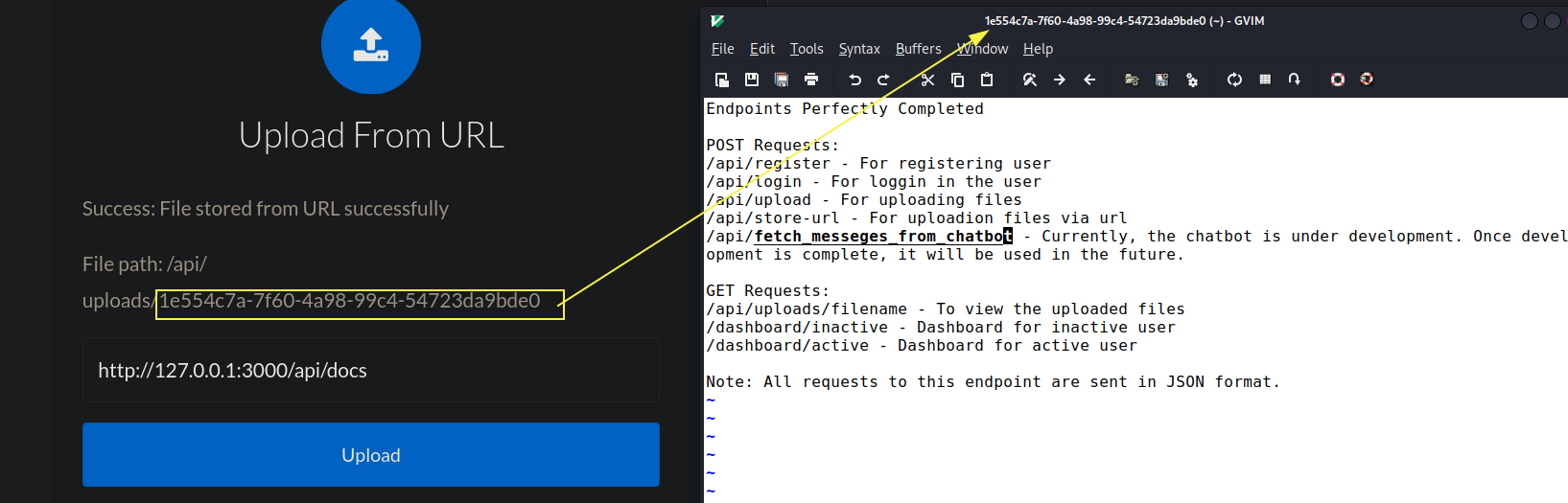This screenshot has width=1568, height=503.
Task: Click the Save All toolbar icon
Action: pyautogui.click(x=782, y=80)
